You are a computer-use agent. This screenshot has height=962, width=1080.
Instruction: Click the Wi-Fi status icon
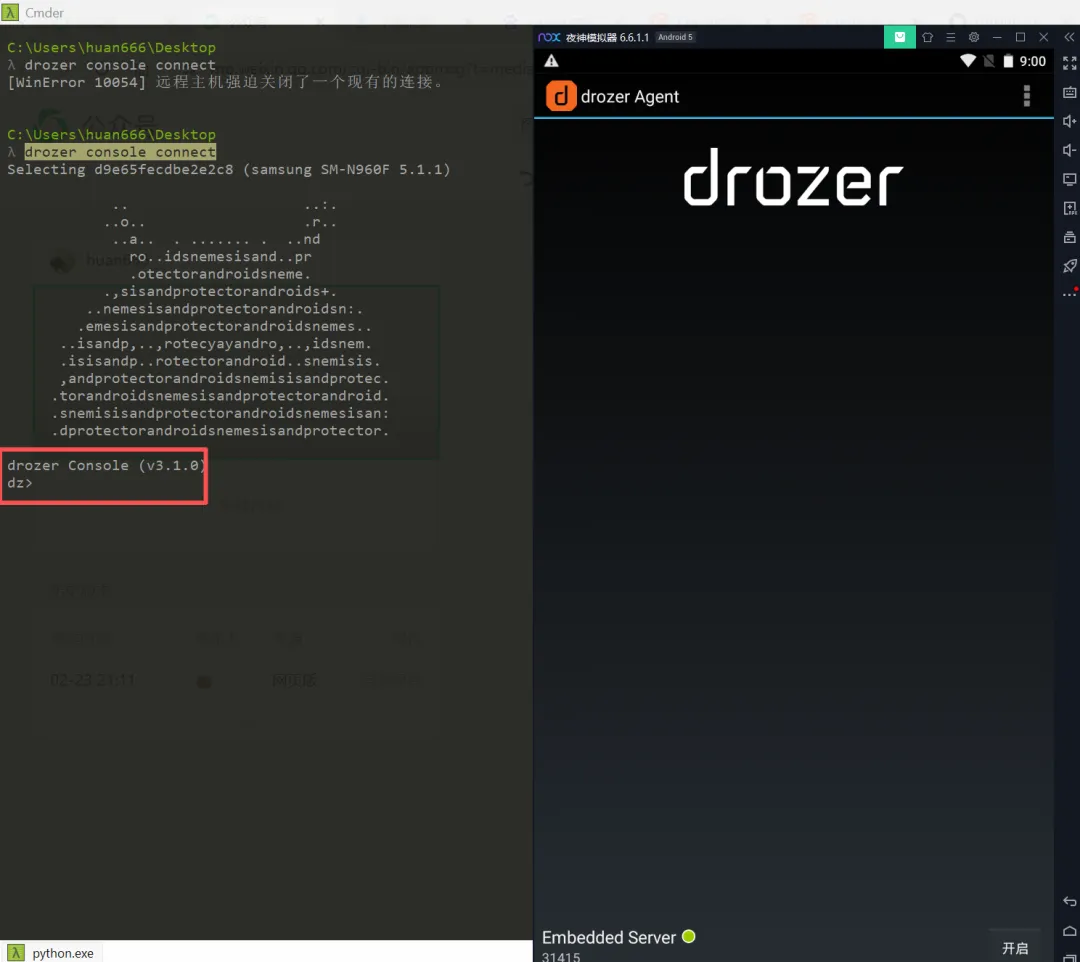tap(968, 61)
